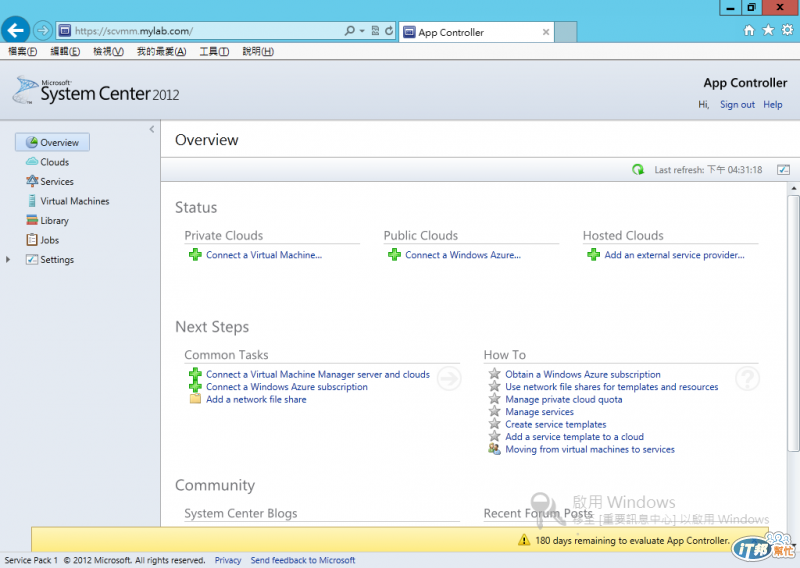Click the task pane icon right of refresh time

[783, 169]
